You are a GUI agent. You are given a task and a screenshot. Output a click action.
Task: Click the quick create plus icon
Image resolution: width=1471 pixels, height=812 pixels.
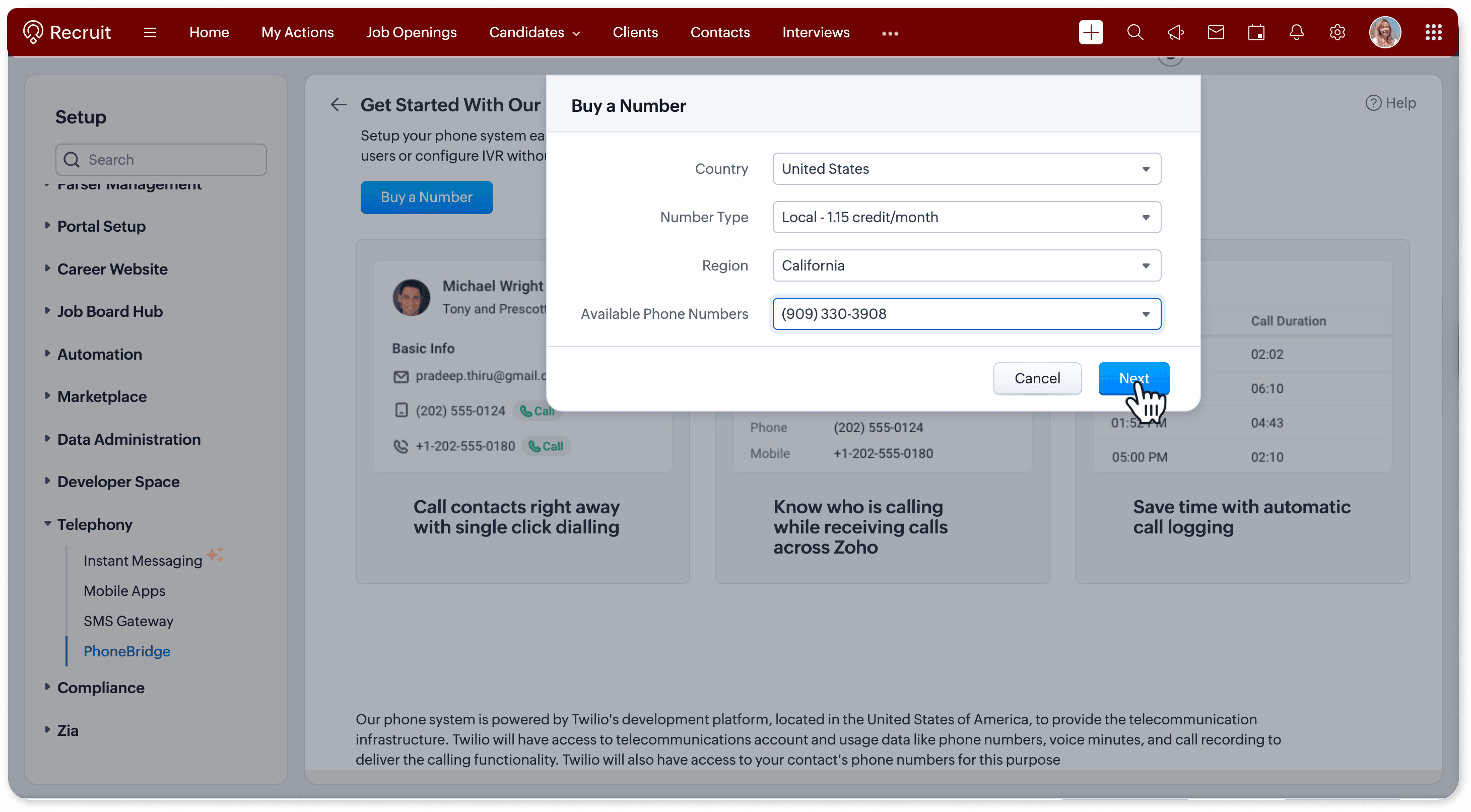(1090, 33)
